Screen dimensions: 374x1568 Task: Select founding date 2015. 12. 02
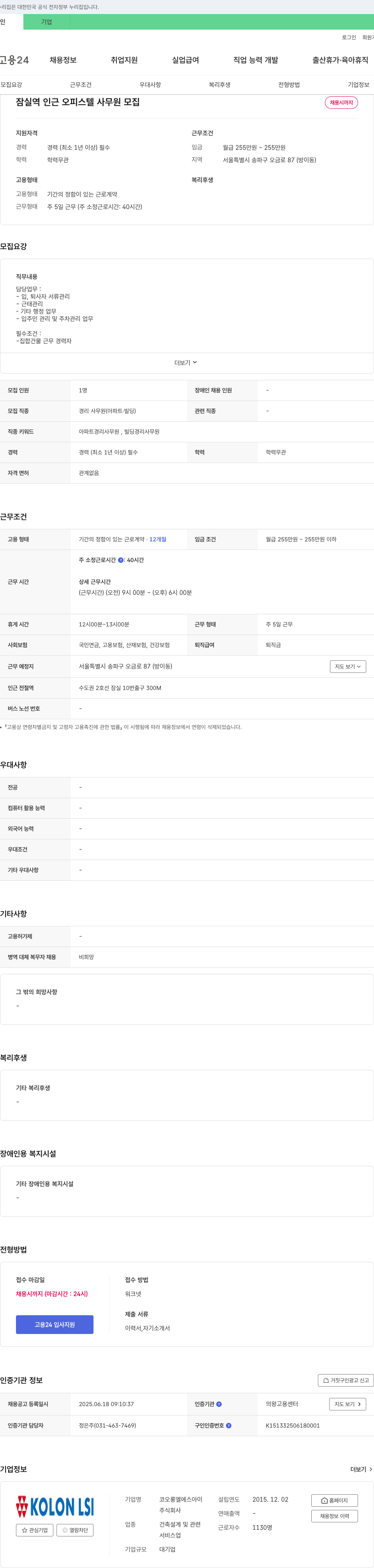271,1500
